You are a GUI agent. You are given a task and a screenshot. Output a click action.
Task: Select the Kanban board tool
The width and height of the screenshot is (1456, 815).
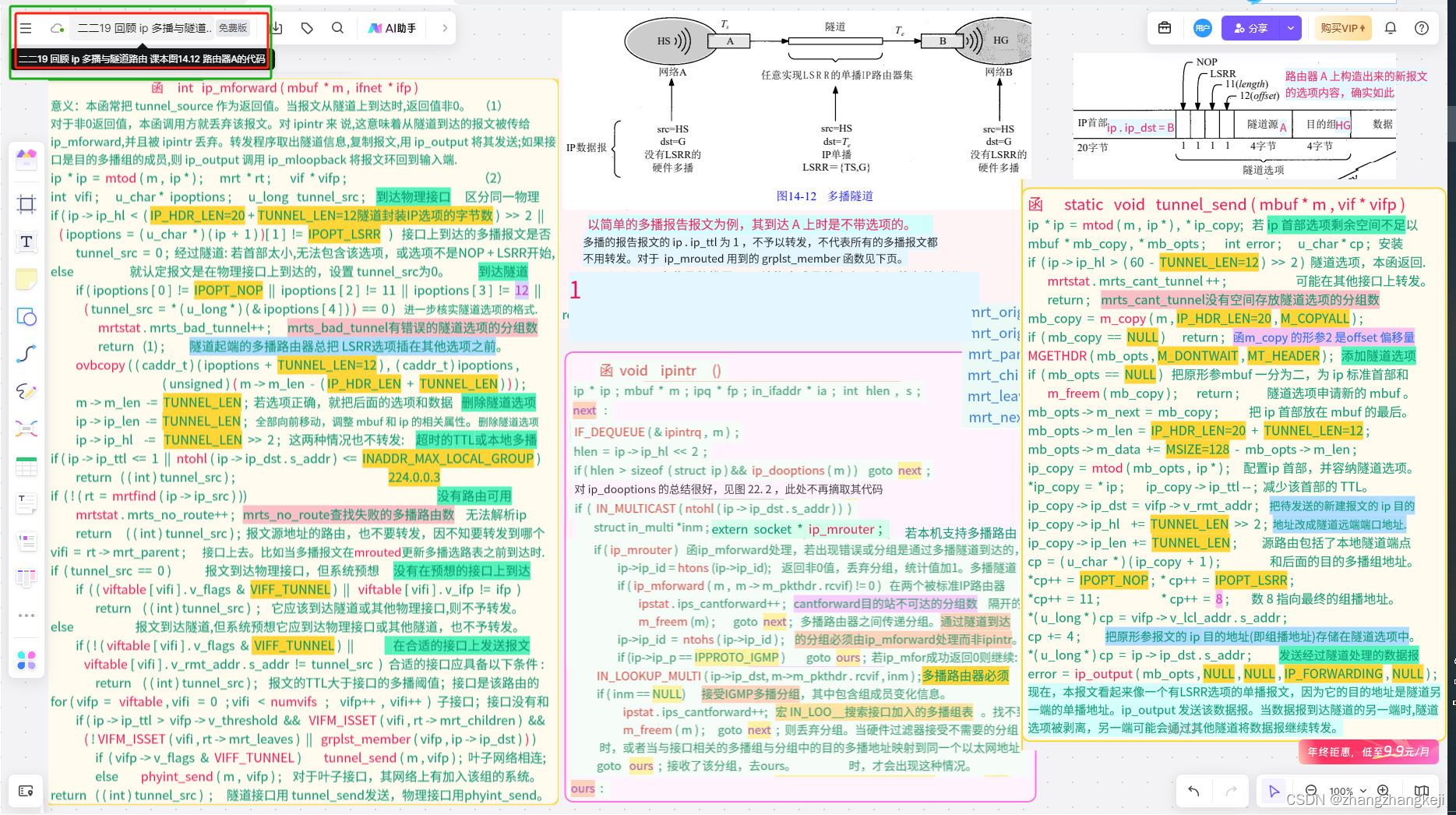pyautogui.click(x=26, y=577)
